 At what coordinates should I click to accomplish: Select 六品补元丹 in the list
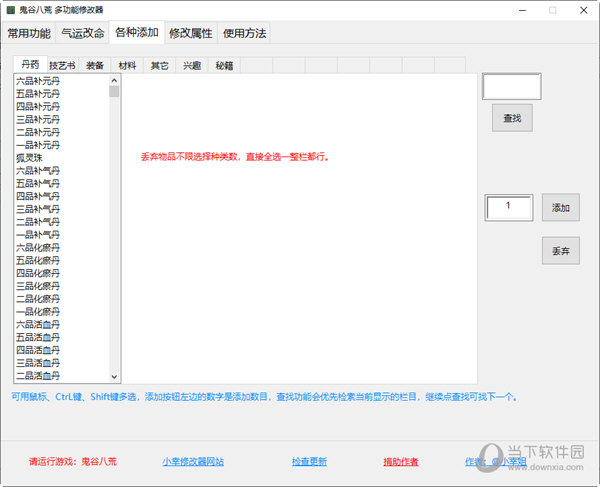[x=38, y=81]
